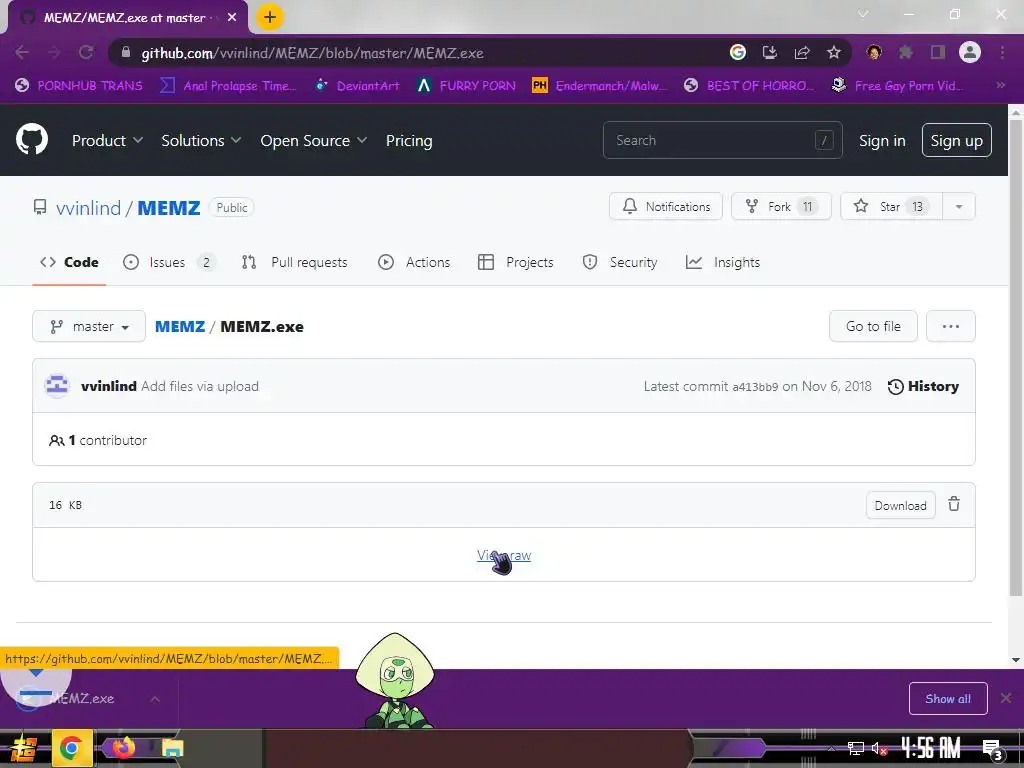This screenshot has height=768, width=1024.
Task: Open the Security tab
Action: coord(620,262)
